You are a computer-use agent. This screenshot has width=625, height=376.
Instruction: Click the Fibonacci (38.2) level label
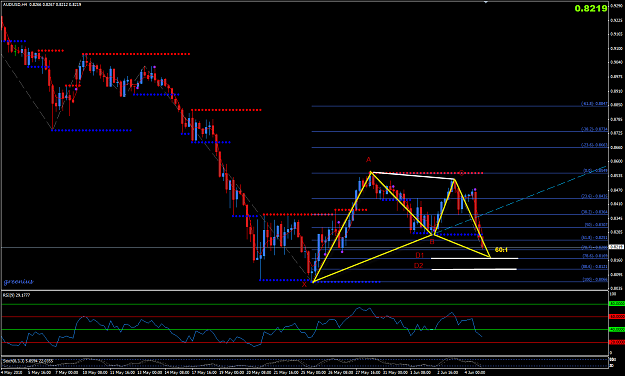pos(594,212)
